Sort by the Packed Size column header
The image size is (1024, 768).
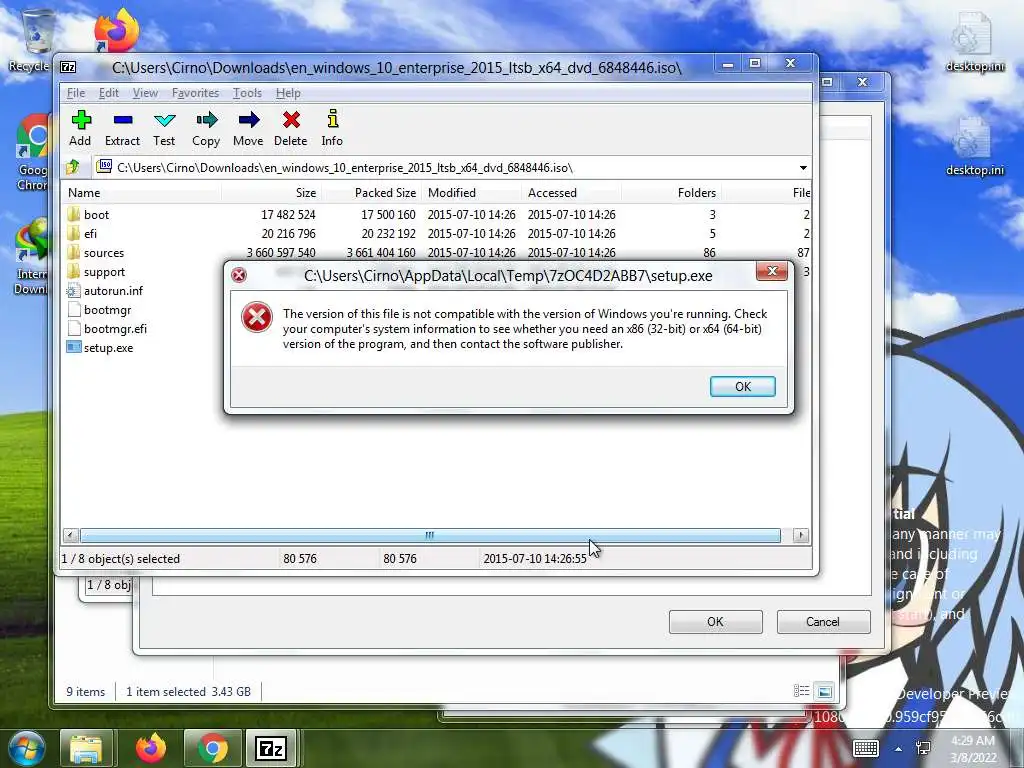click(x=371, y=193)
